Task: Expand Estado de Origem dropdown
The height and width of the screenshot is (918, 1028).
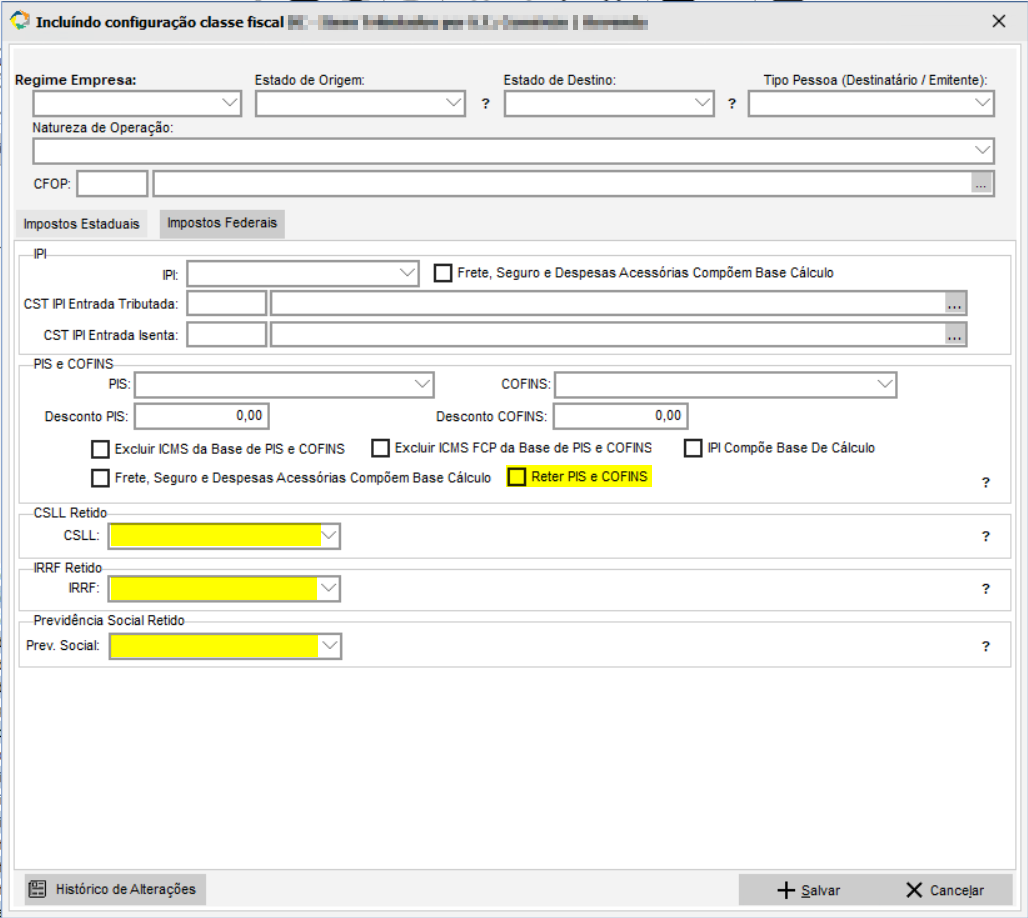Action: tap(360, 104)
